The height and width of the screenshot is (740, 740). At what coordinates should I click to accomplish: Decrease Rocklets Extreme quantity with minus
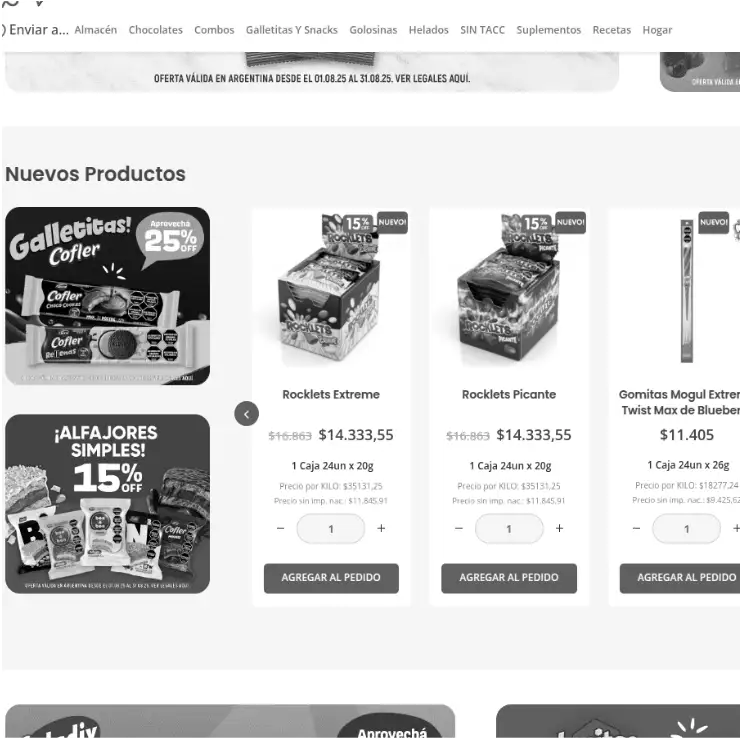280,529
